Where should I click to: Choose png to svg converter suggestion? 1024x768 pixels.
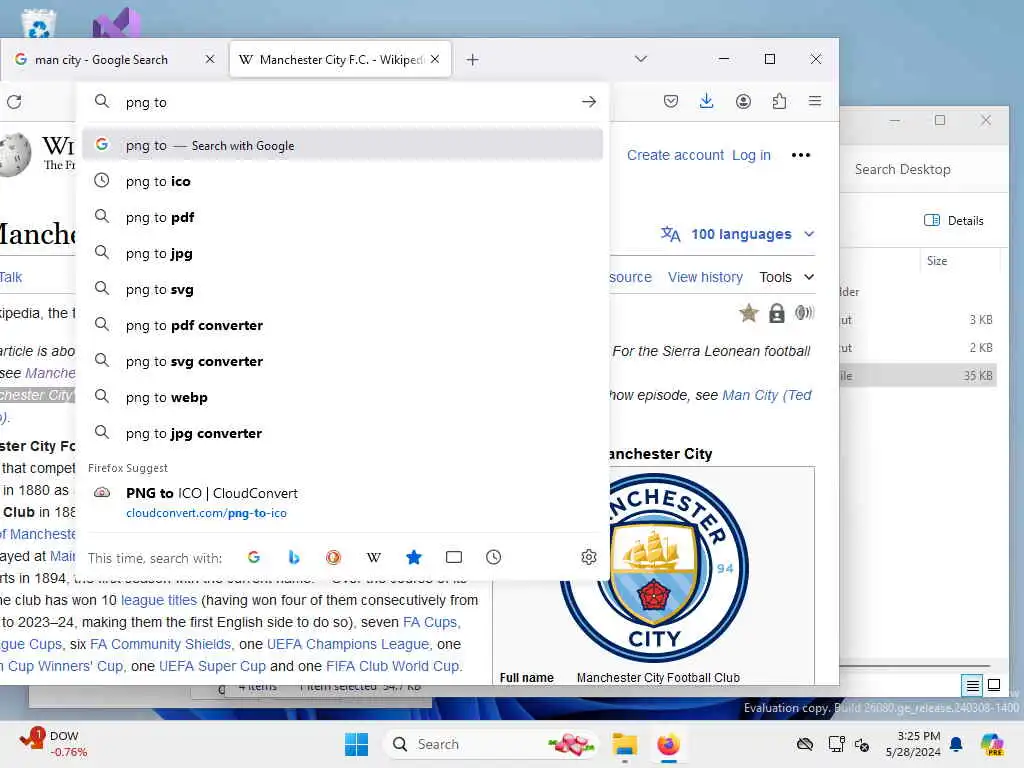[x=342, y=361]
